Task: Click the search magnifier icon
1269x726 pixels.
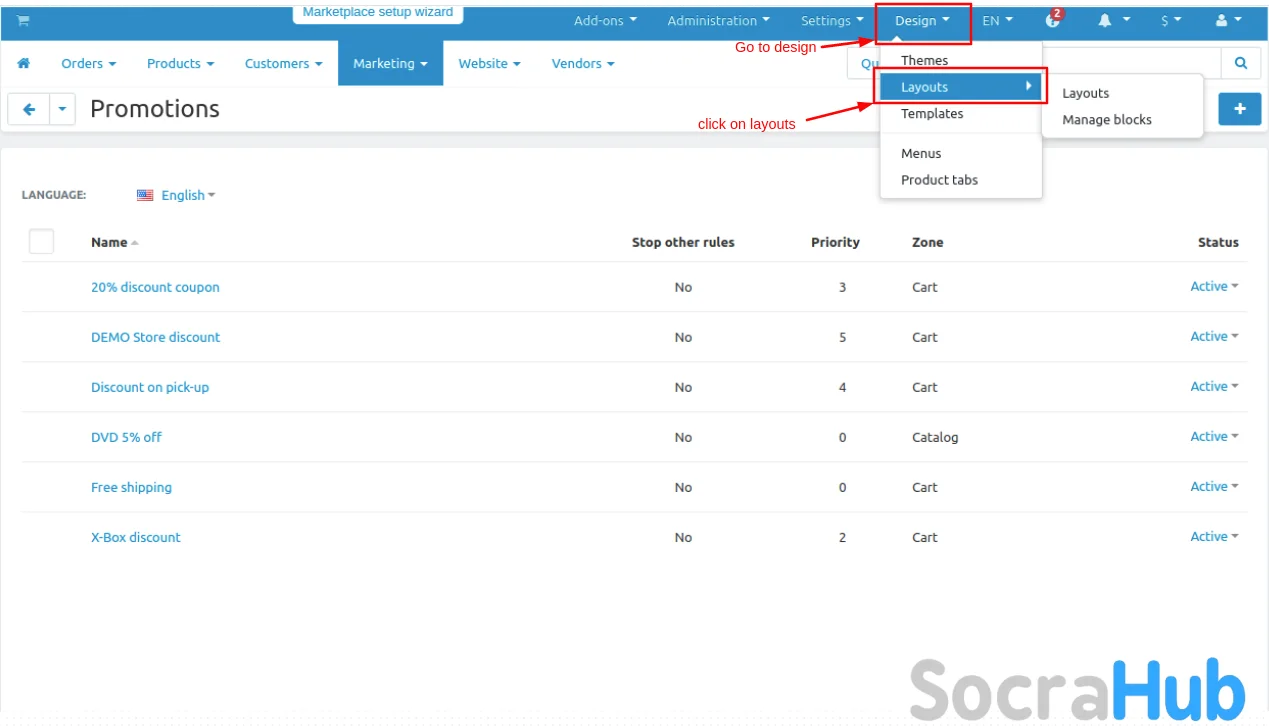Action: (x=1241, y=63)
